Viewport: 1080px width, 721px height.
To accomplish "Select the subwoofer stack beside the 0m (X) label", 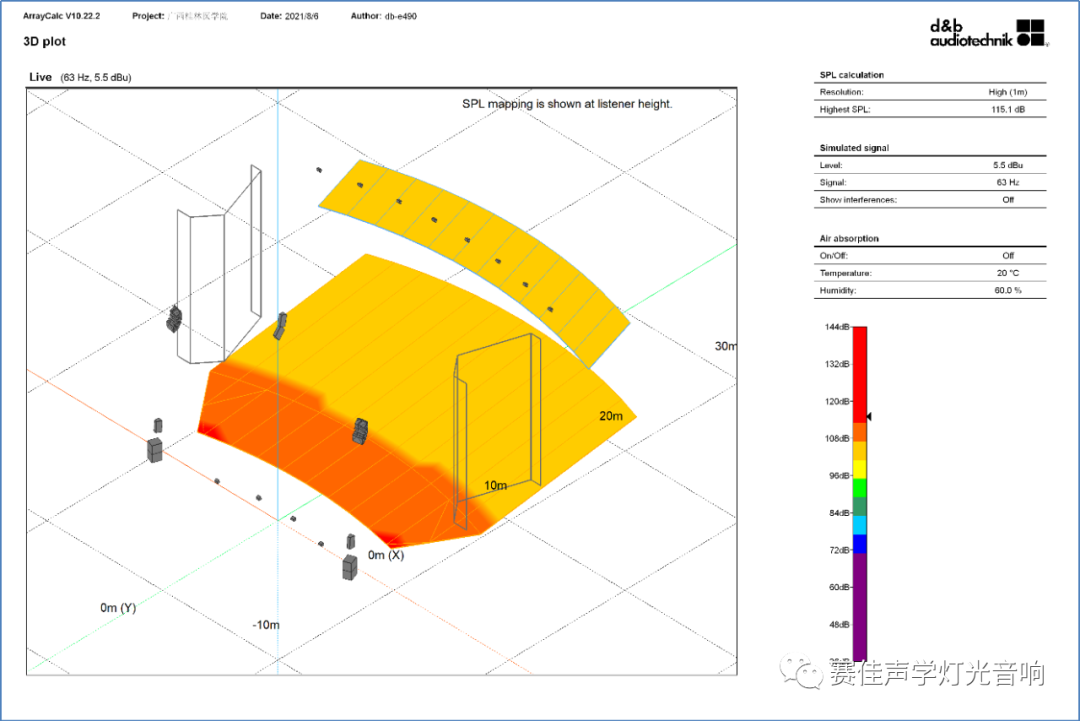I will tap(350, 567).
